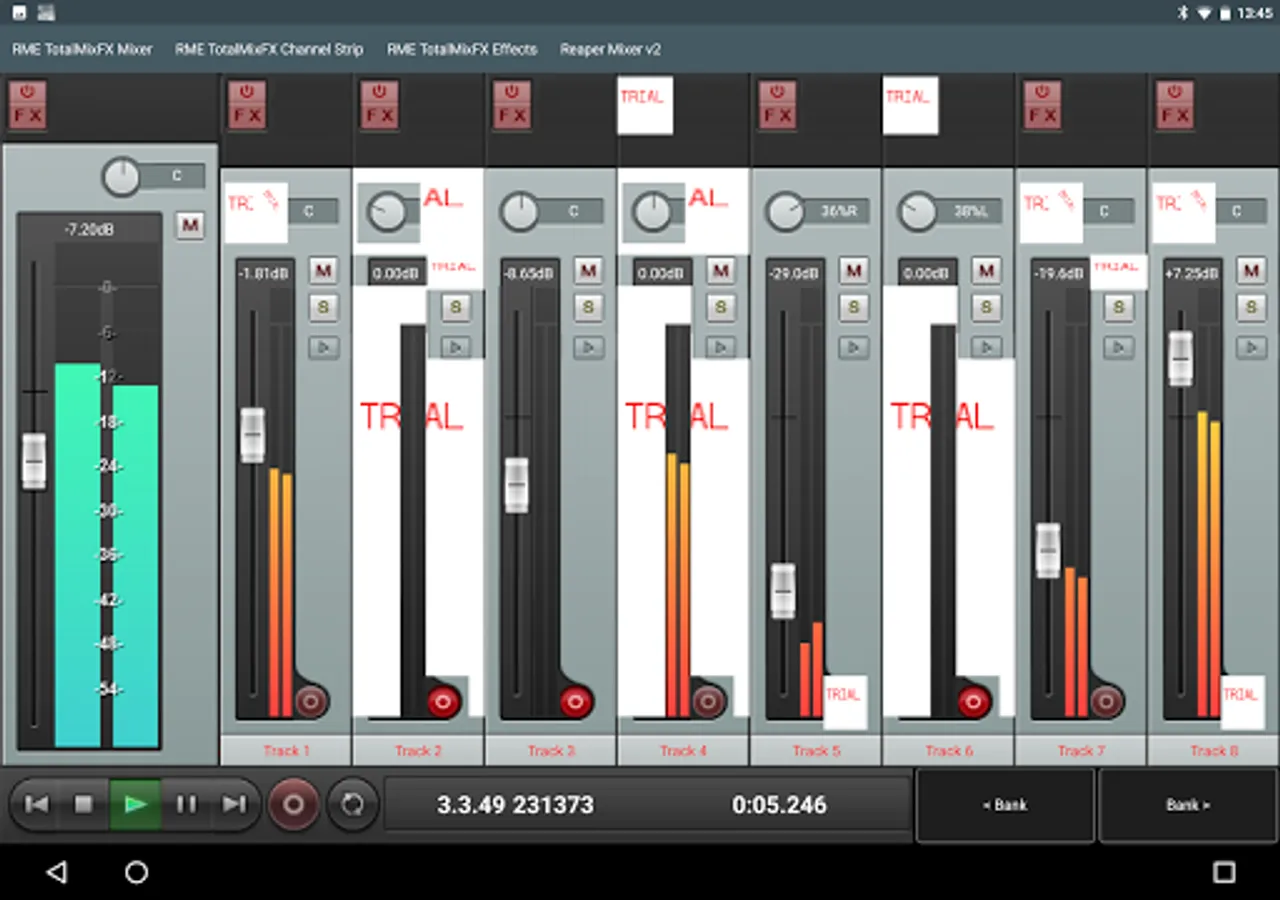Mute Track 1
Screen dimensions: 1280x900
[x=323, y=271]
